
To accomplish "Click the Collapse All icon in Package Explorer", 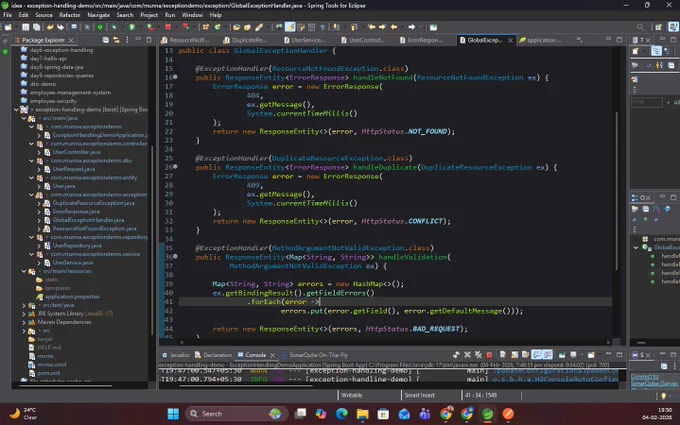I will click(106, 40).
